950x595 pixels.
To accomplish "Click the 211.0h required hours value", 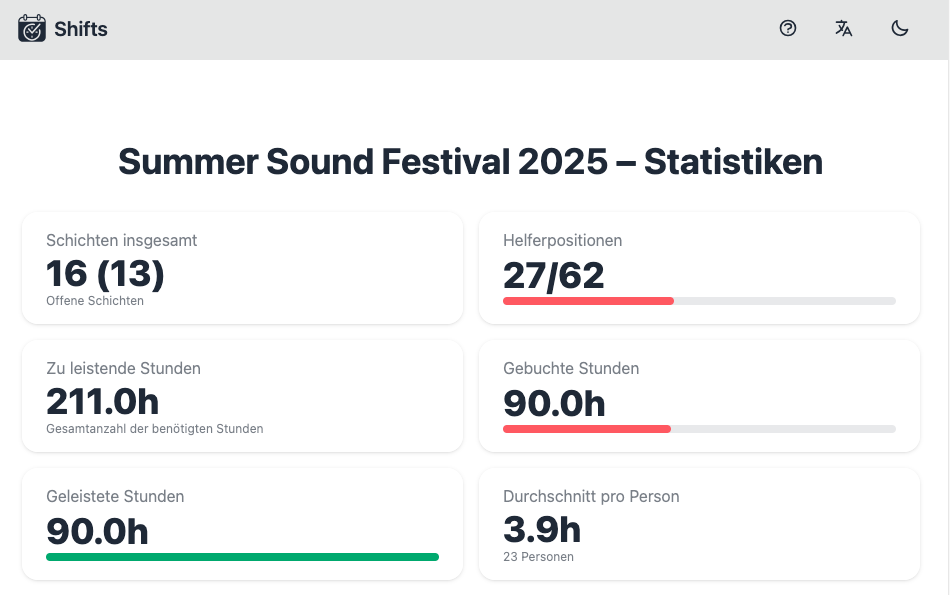I will point(102,401).
